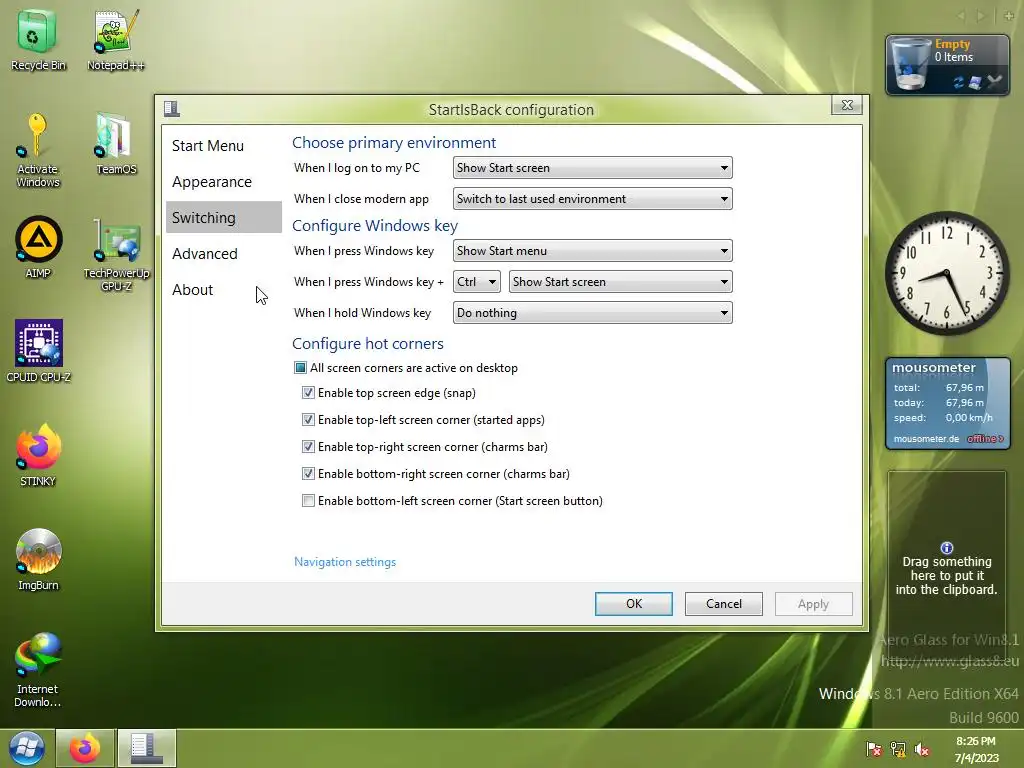Check Enable bottom-left screen corner option
The image size is (1024, 768).
pyautogui.click(x=308, y=501)
